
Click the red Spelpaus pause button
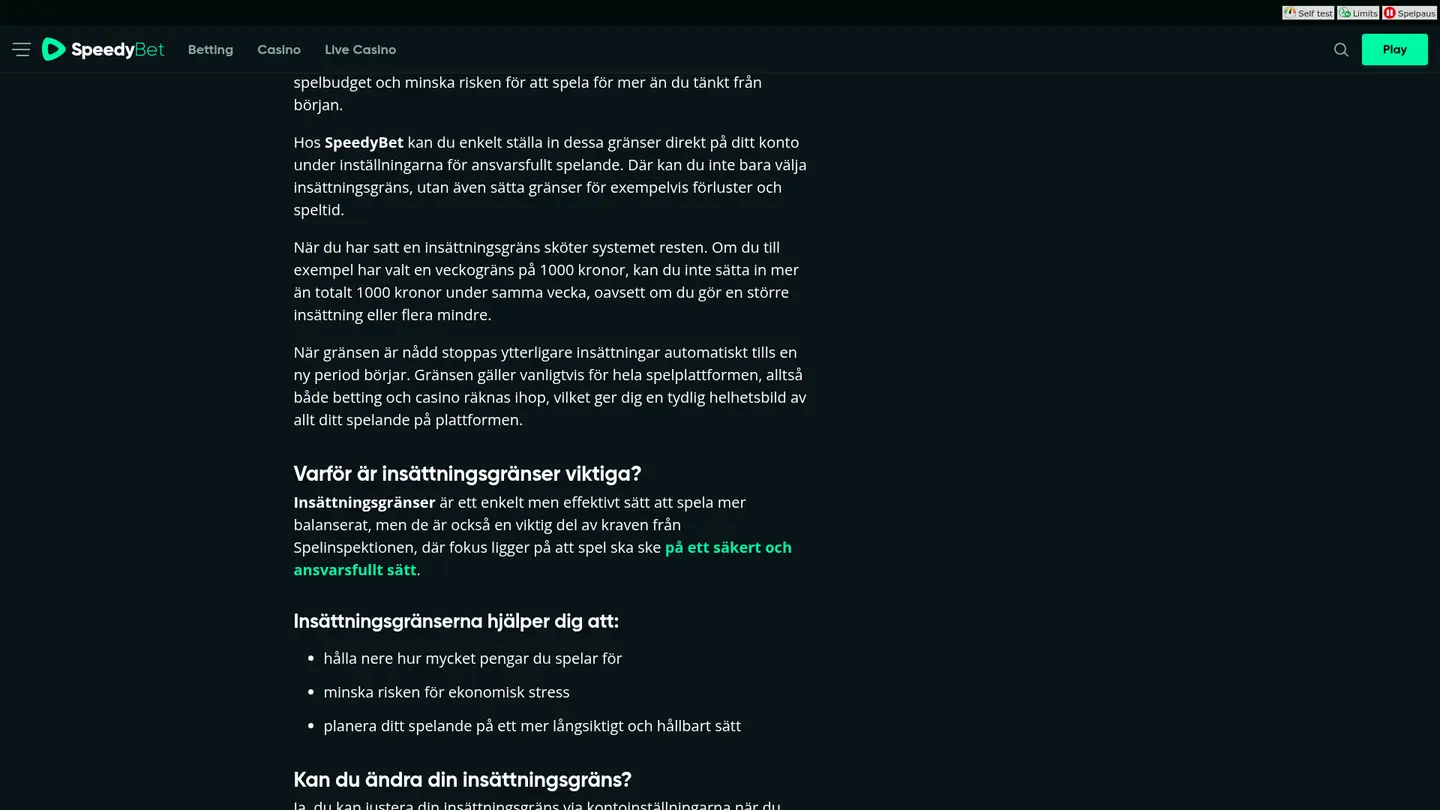tap(1409, 13)
